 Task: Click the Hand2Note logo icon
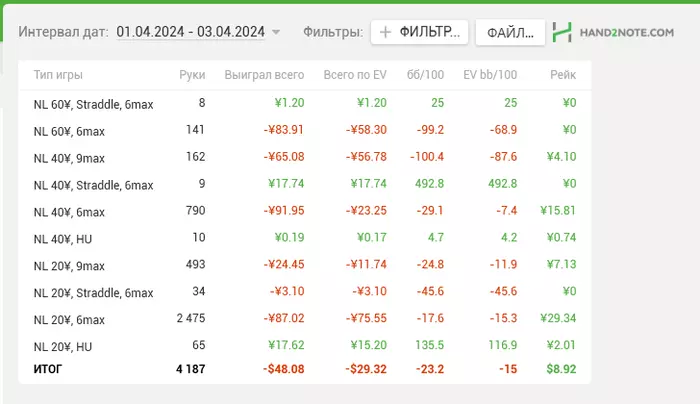click(562, 32)
